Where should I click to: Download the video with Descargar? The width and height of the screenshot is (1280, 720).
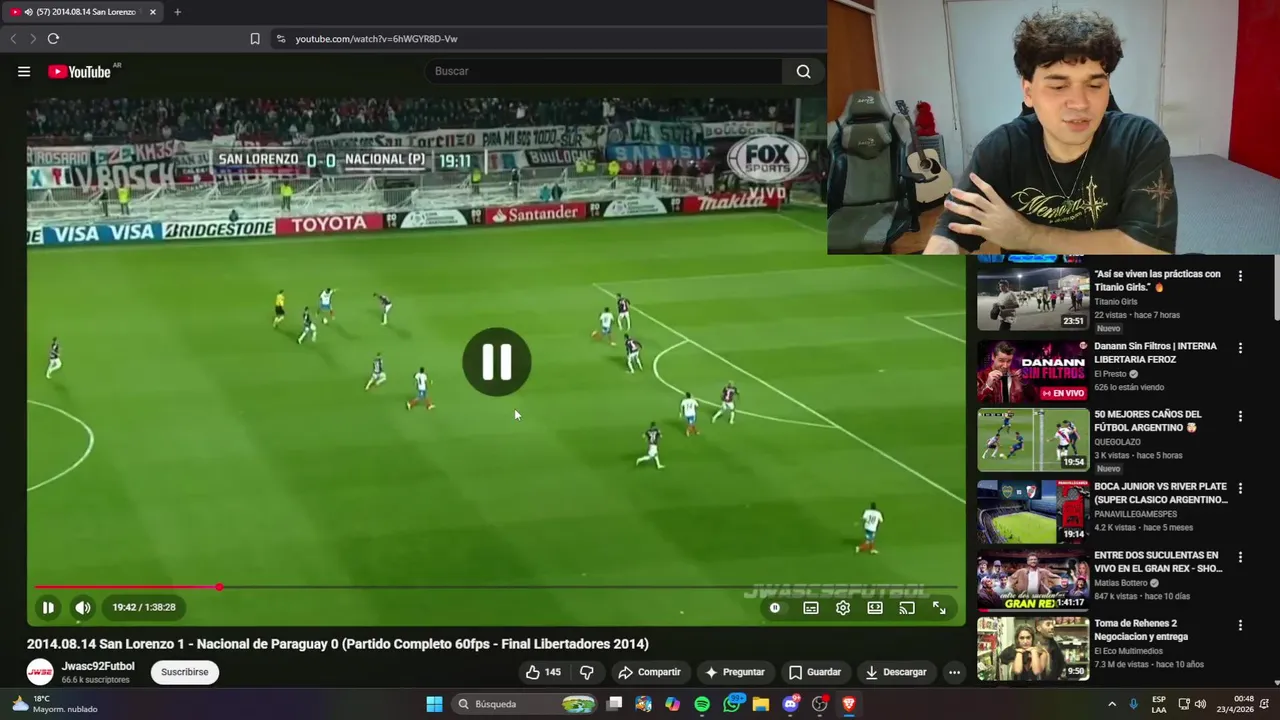896,672
